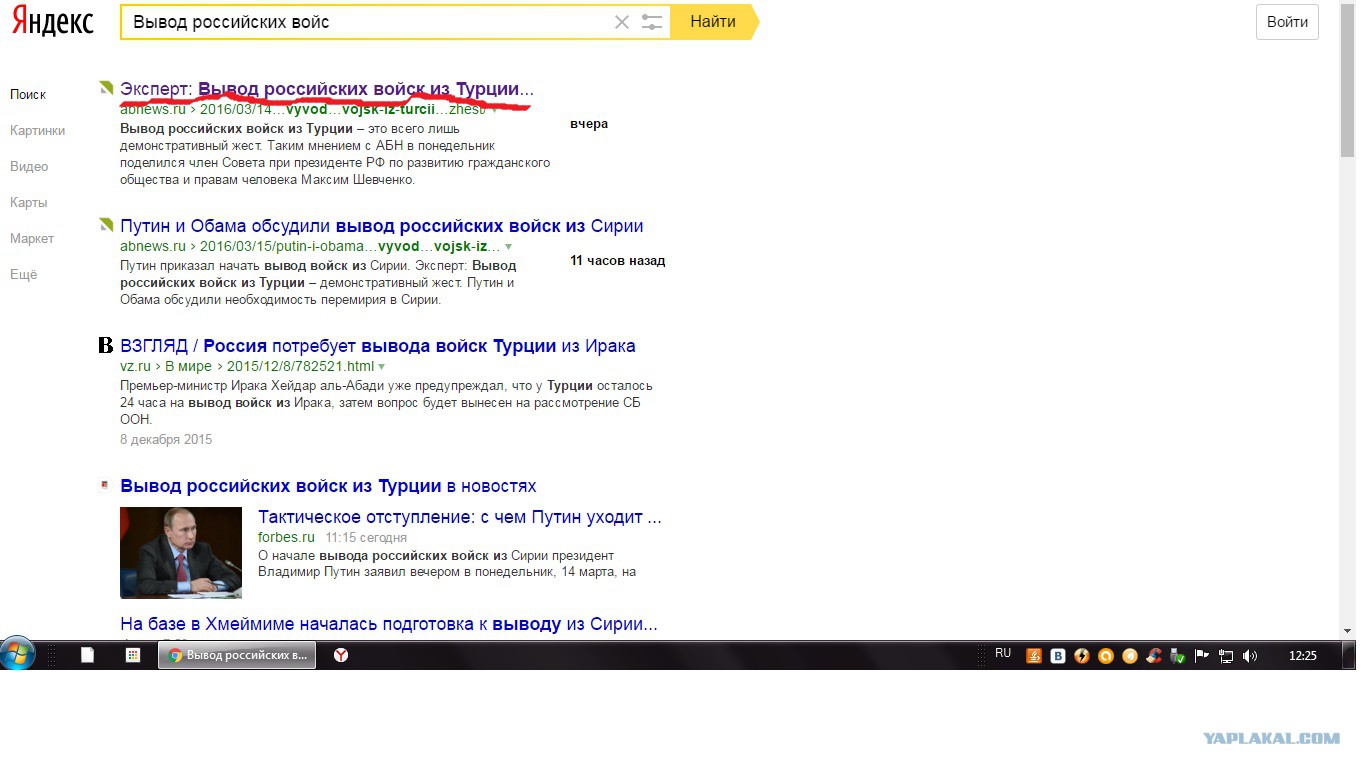
Task: Open Вывод российских войск из Турции в новостях
Action: pos(328,486)
